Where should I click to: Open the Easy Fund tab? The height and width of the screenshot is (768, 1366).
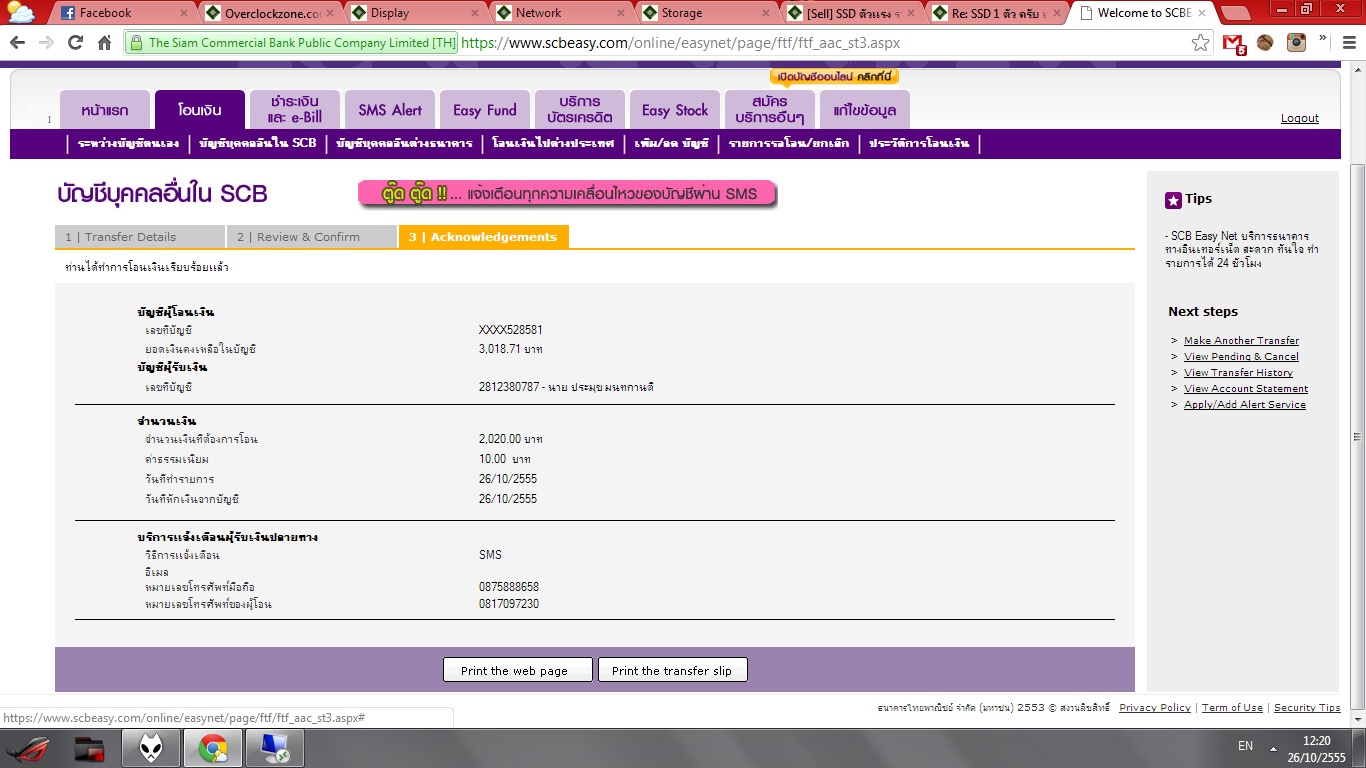point(485,110)
